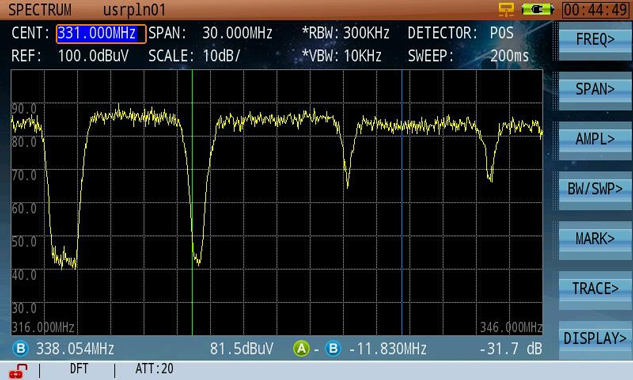Image resolution: width=633 pixels, height=380 pixels.
Task: Click the REF 100.0dBuV value
Action: (x=93, y=56)
